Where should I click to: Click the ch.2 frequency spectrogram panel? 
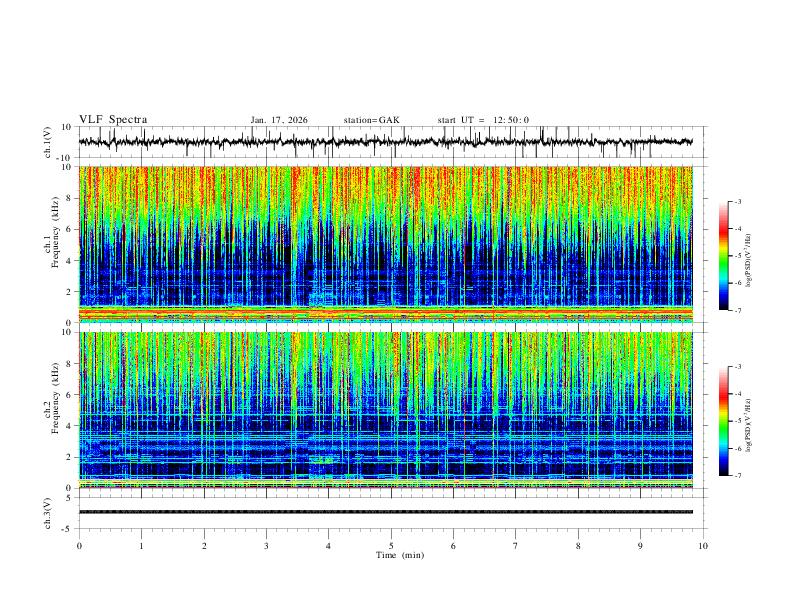[386, 410]
